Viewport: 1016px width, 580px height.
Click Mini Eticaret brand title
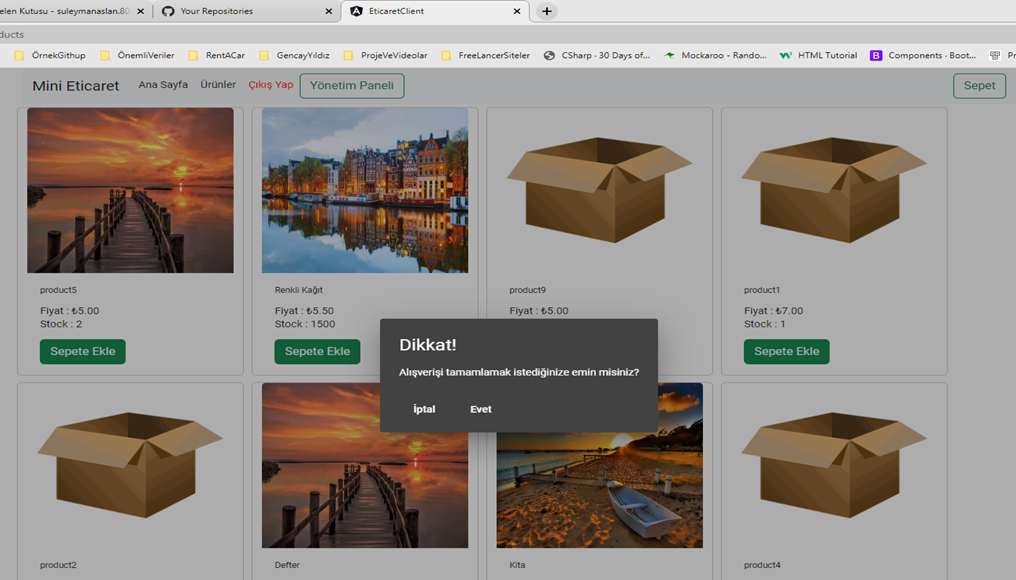pos(76,86)
